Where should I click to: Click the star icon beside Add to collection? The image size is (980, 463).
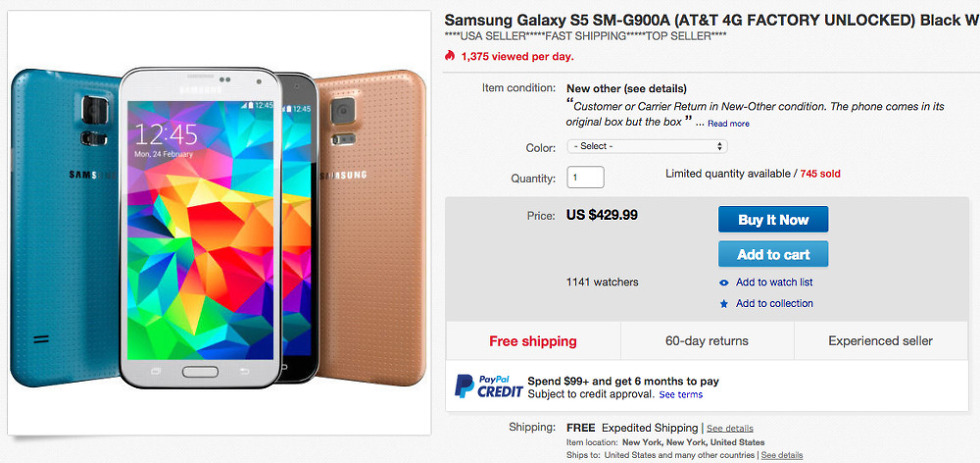click(x=724, y=304)
